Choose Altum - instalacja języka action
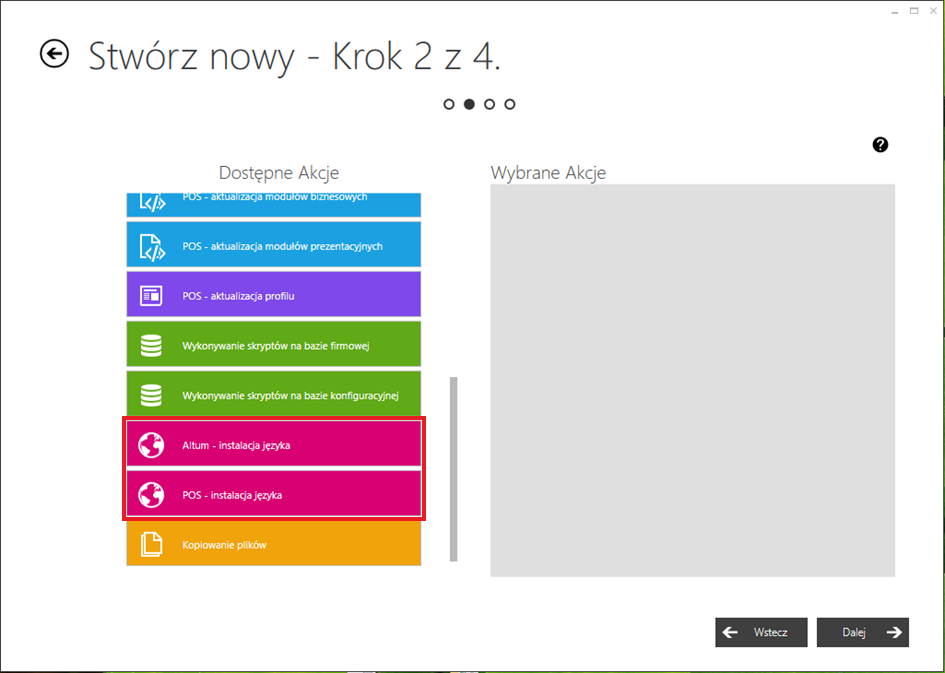Screen dimensions: 945x673 [x=274, y=443]
